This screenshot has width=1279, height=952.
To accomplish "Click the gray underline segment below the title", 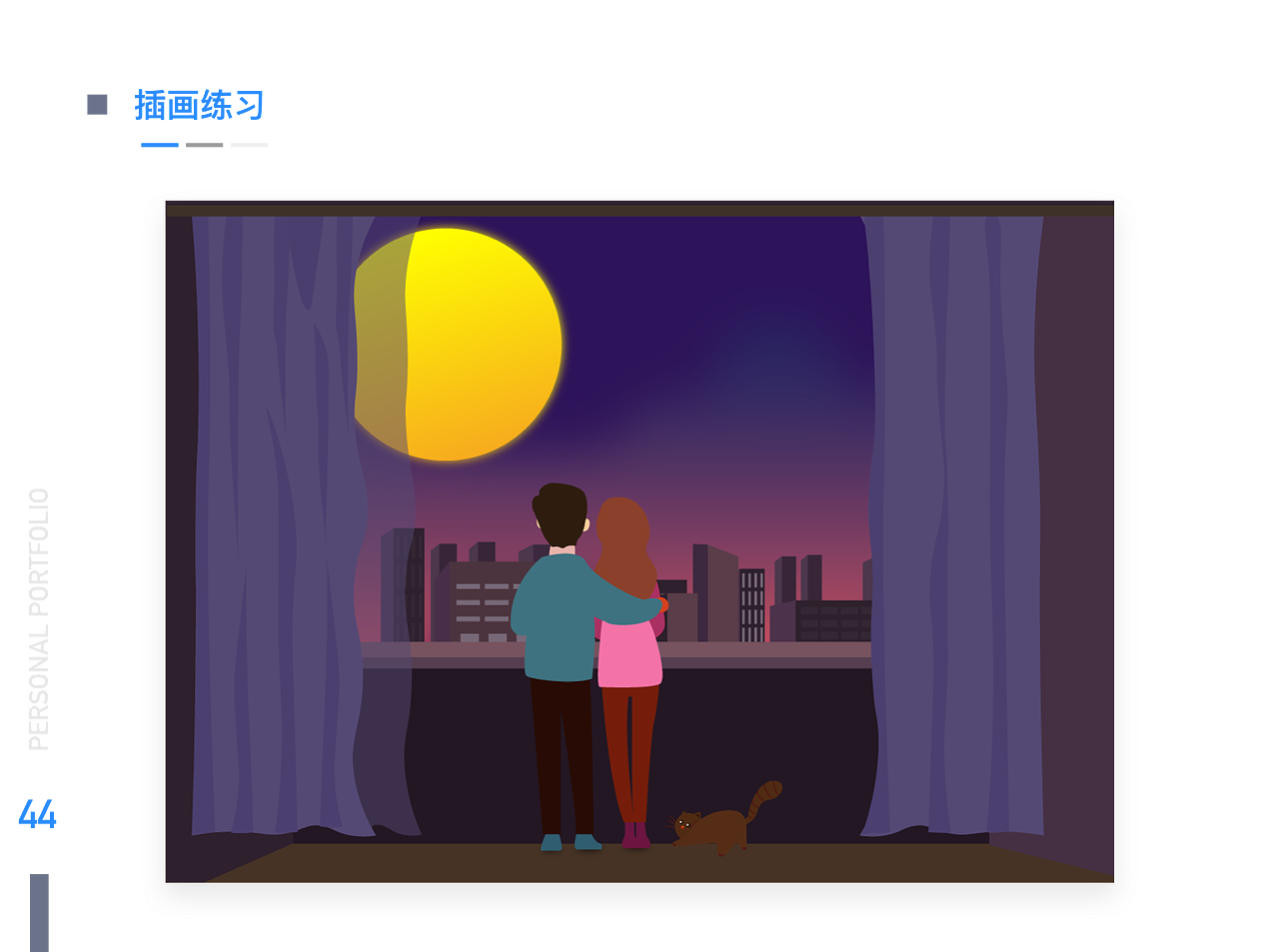I will click(204, 145).
